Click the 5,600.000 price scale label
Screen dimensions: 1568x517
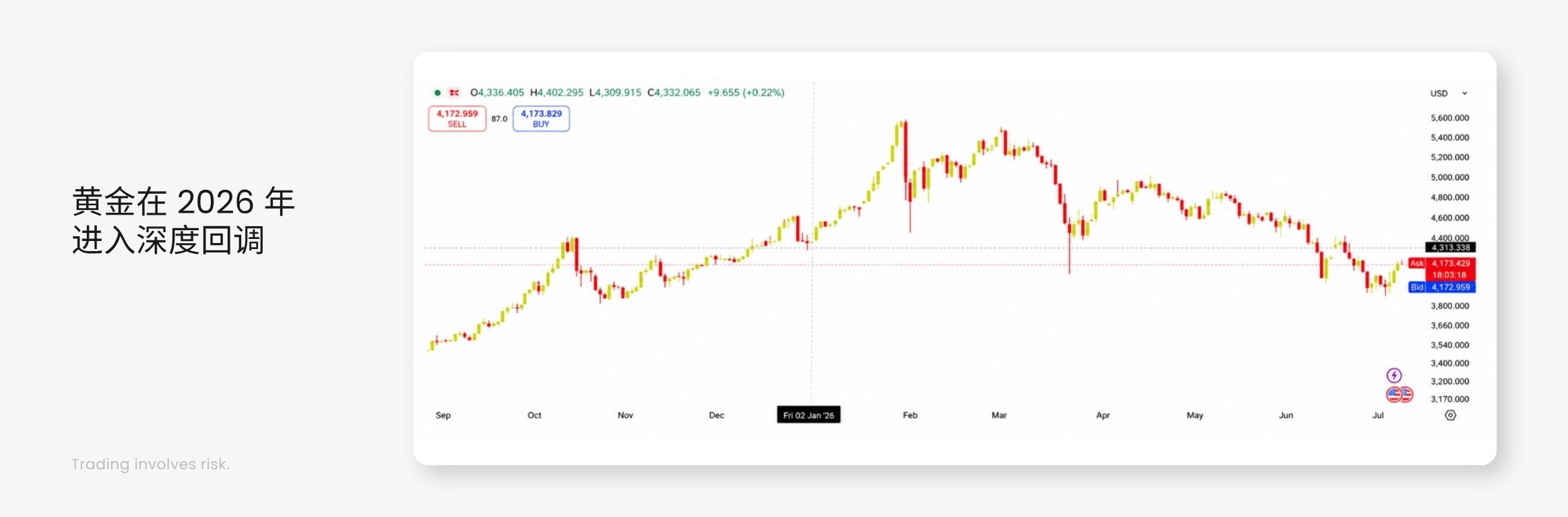click(x=1449, y=118)
